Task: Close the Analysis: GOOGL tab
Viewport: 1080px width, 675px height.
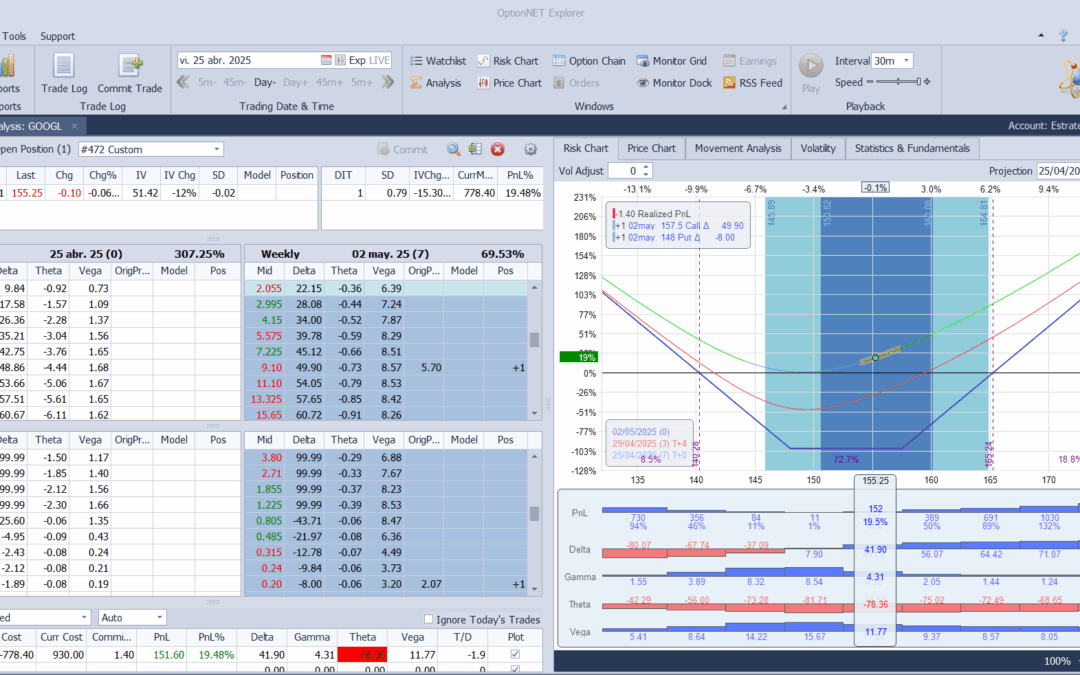Action: click(x=74, y=126)
